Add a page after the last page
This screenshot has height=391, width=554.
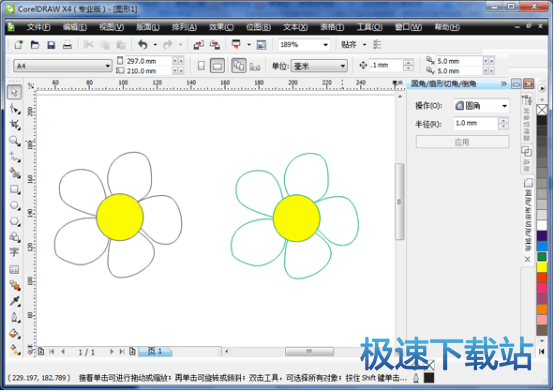point(132,351)
